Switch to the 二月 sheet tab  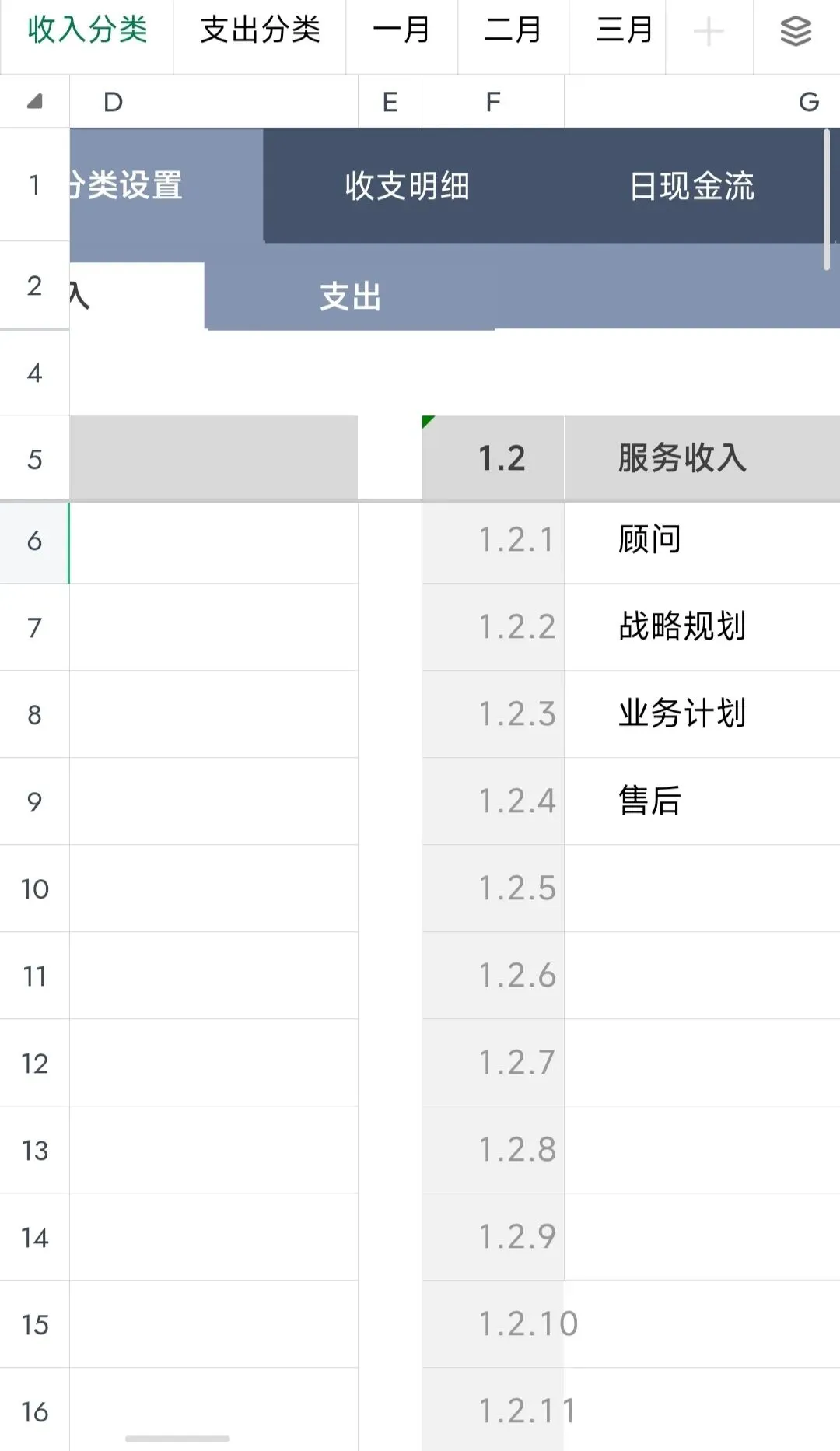click(x=513, y=30)
